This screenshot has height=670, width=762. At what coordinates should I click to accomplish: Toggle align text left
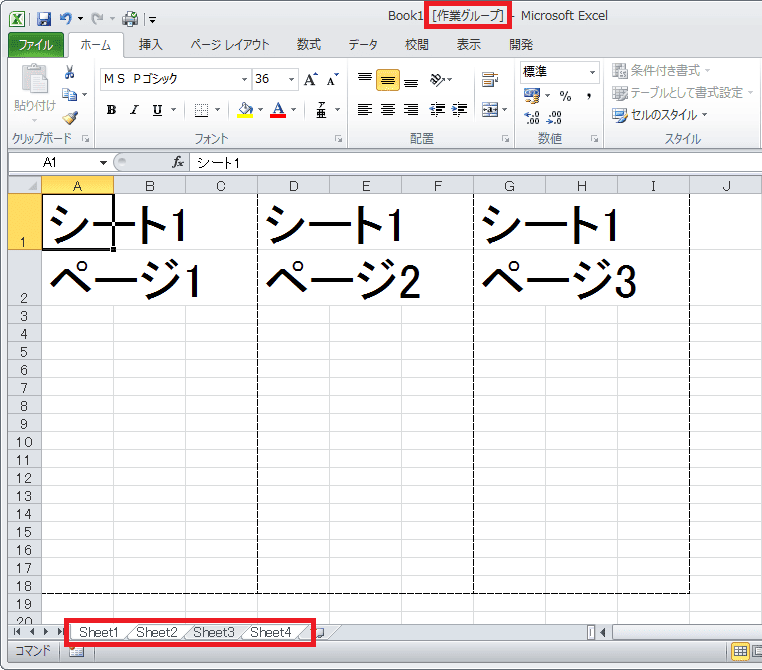click(364, 110)
